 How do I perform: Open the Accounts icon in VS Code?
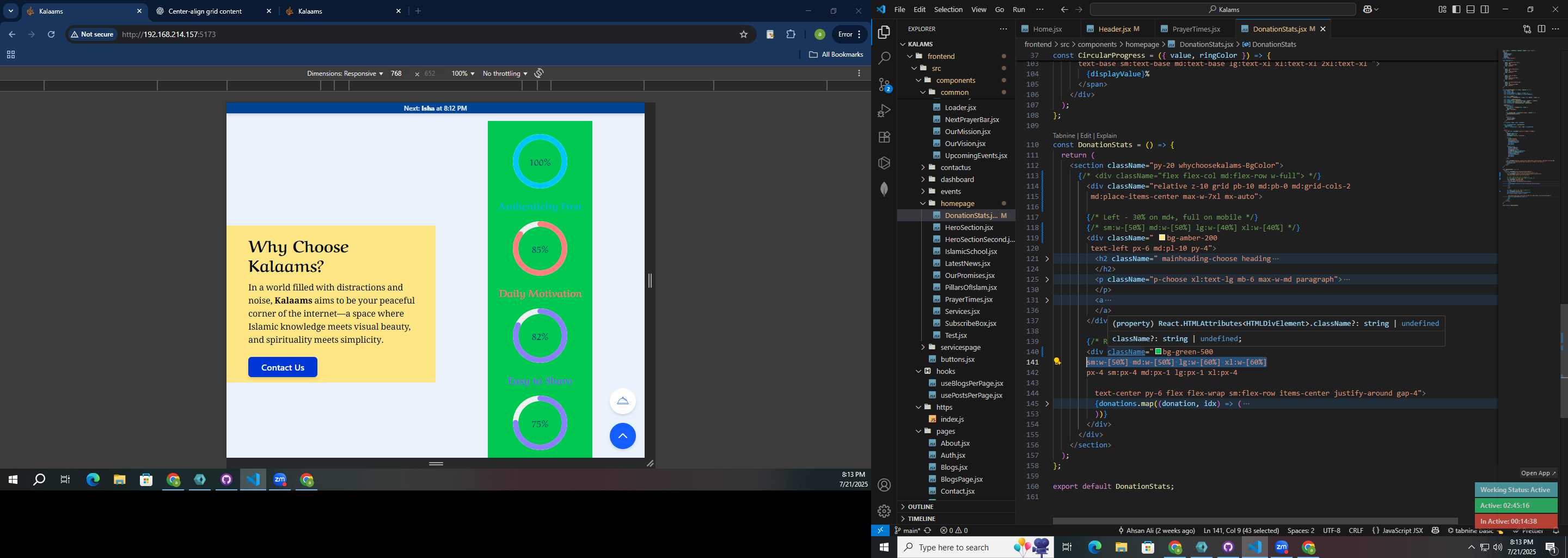coord(884,485)
